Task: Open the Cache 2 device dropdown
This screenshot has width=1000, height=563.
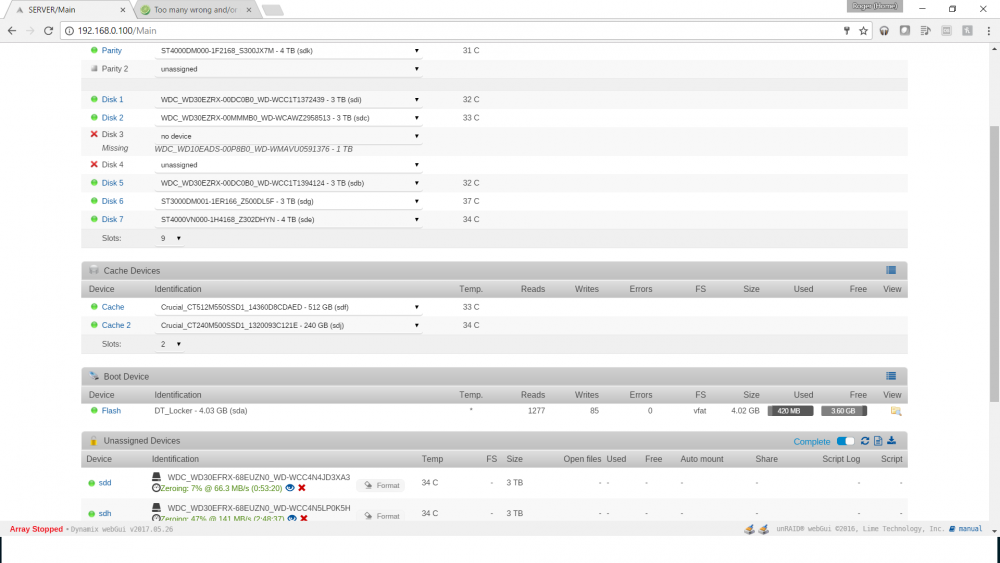Action: pyautogui.click(x=289, y=325)
